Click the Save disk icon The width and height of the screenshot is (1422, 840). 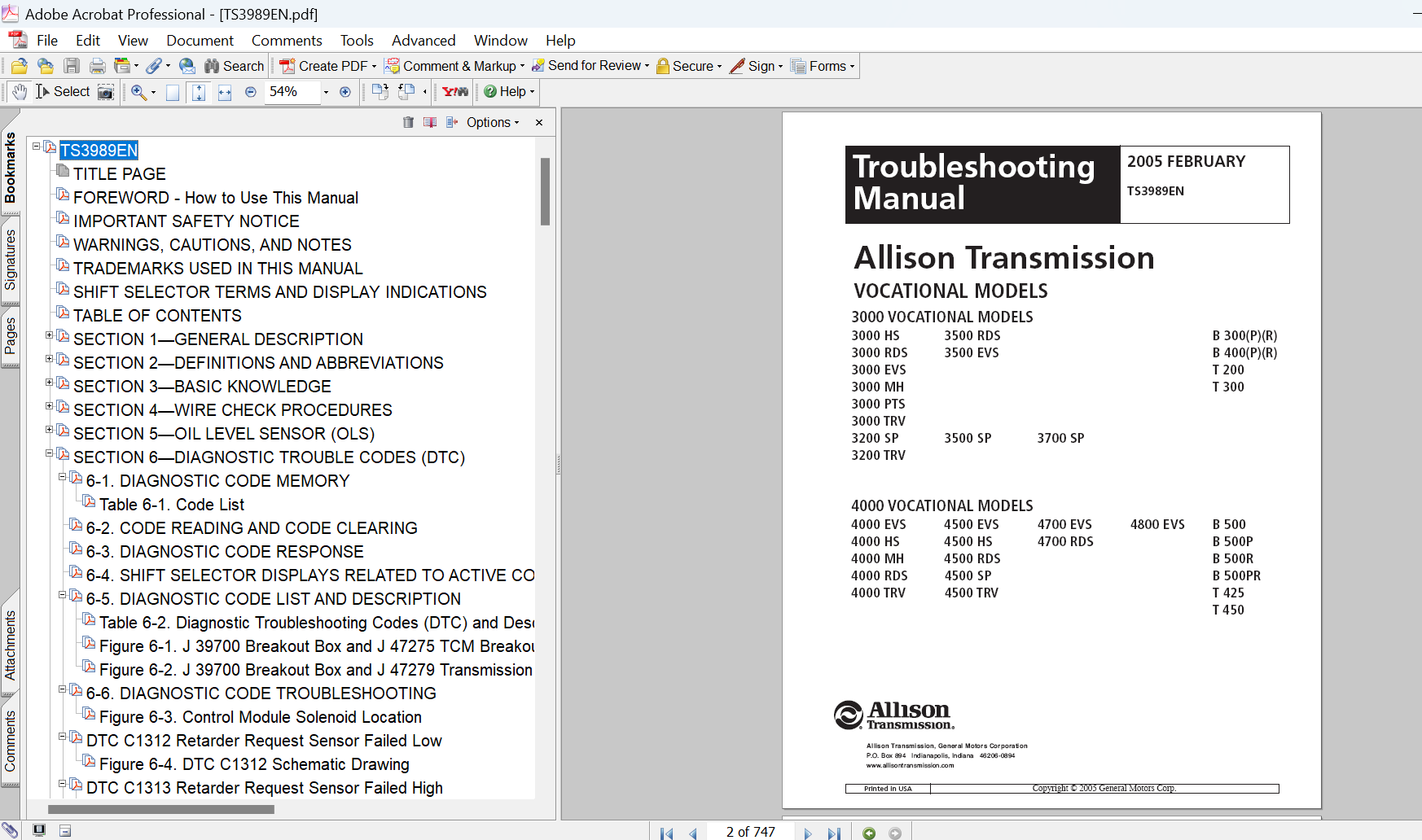72,66
